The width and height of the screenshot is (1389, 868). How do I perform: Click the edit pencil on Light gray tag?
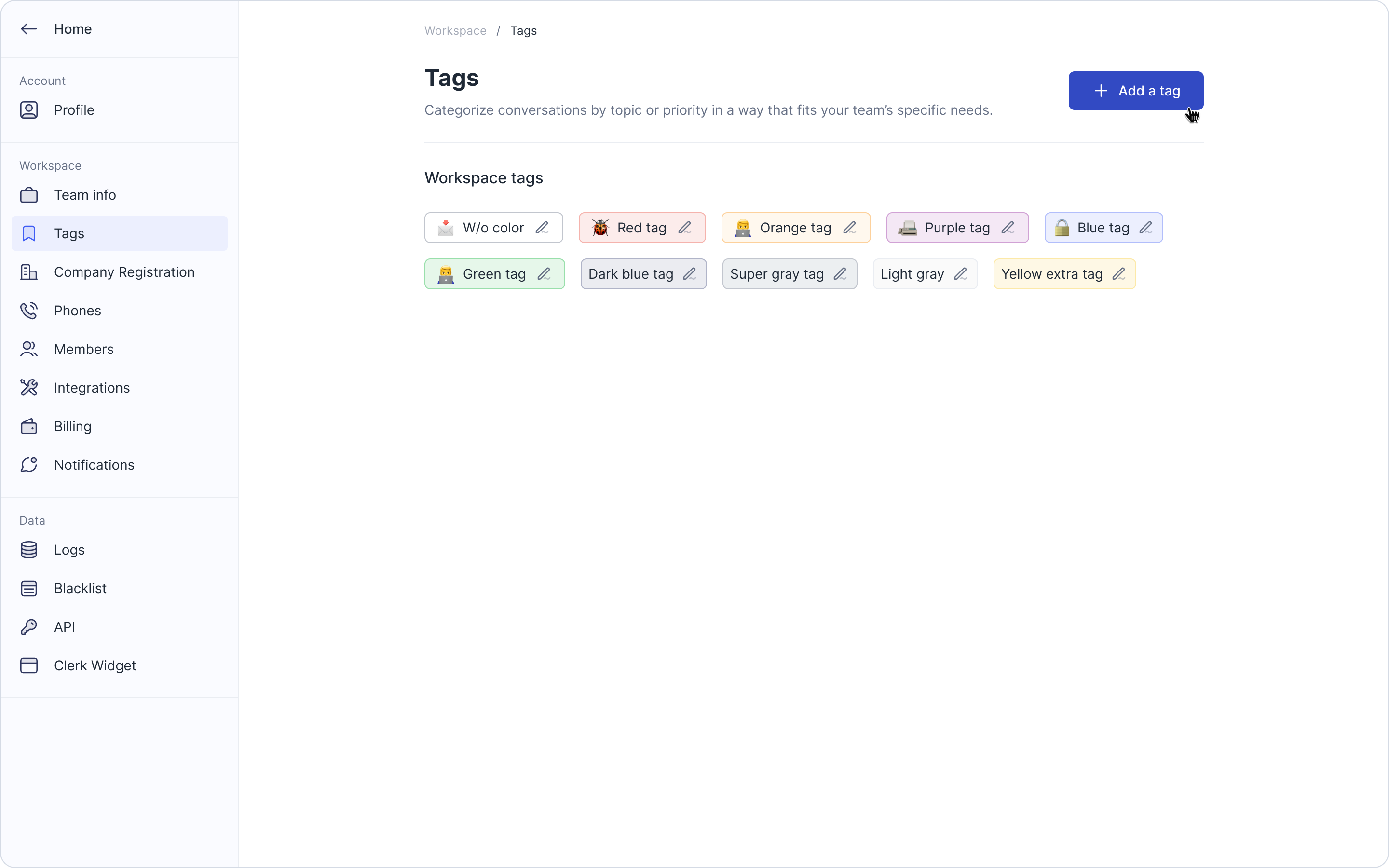click(x=960, y=274)
